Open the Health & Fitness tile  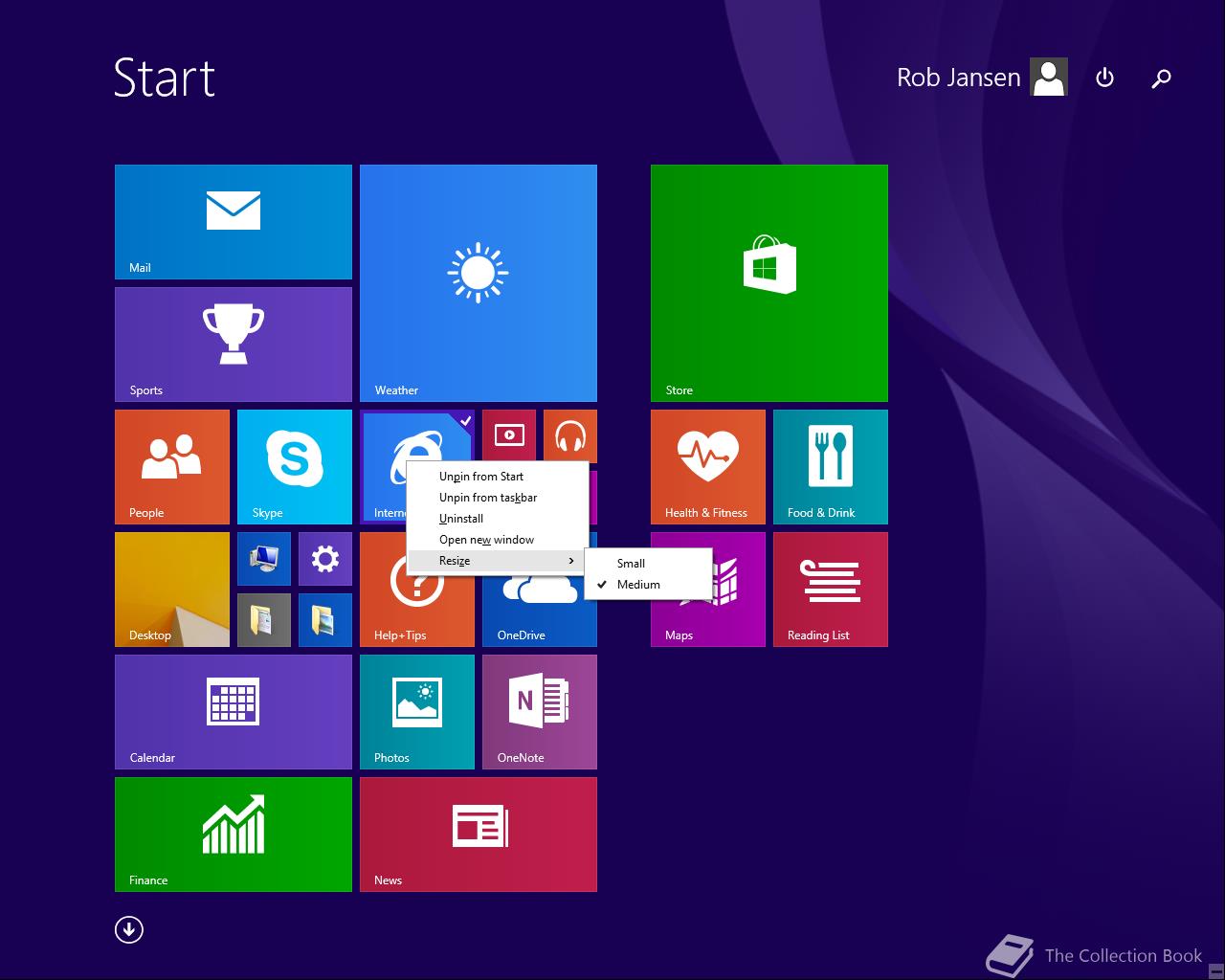pyautogui.click(x=708, y=467)
